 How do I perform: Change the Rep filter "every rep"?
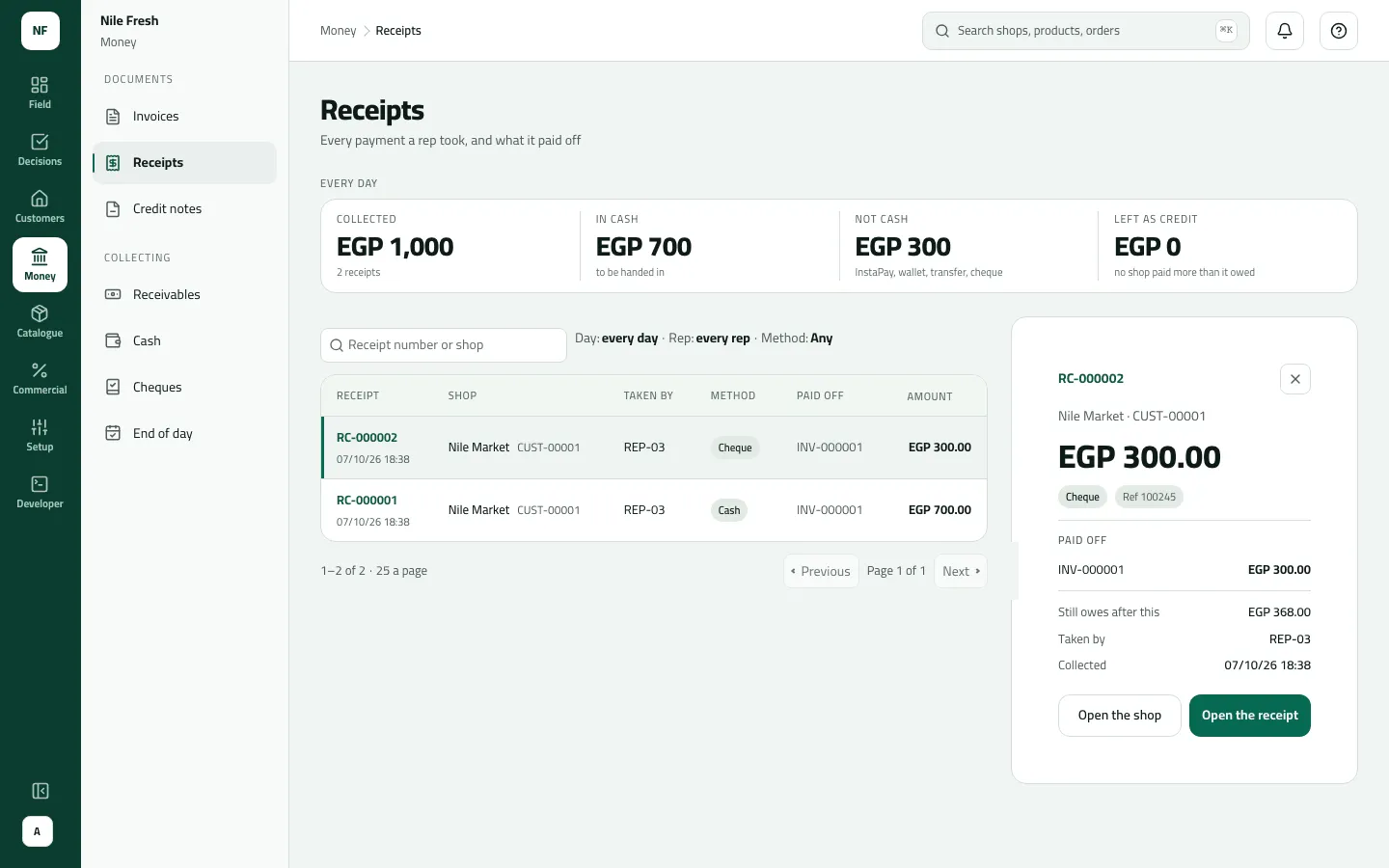tap(722, 339)
